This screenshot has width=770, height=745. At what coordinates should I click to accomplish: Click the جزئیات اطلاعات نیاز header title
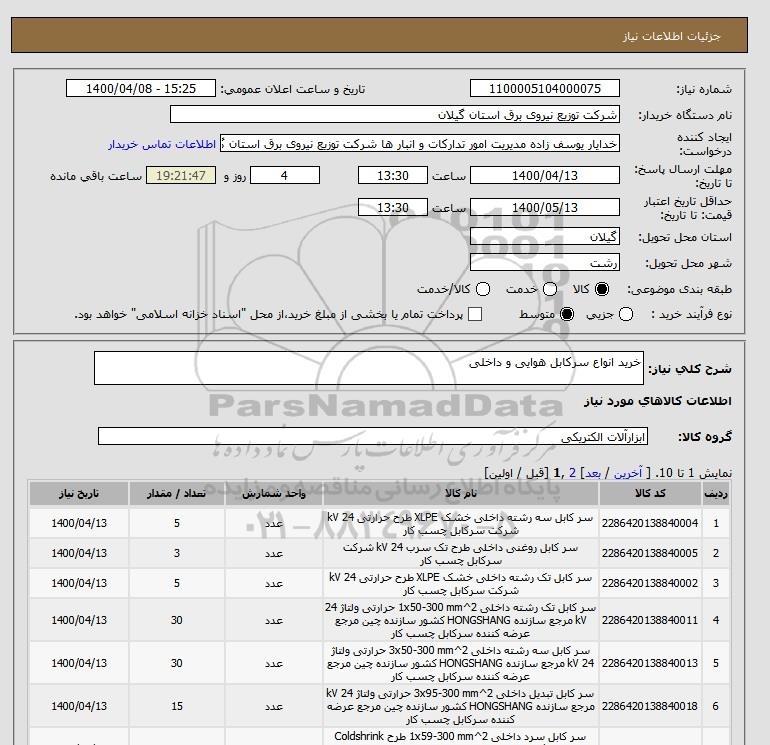click(671, 36)
